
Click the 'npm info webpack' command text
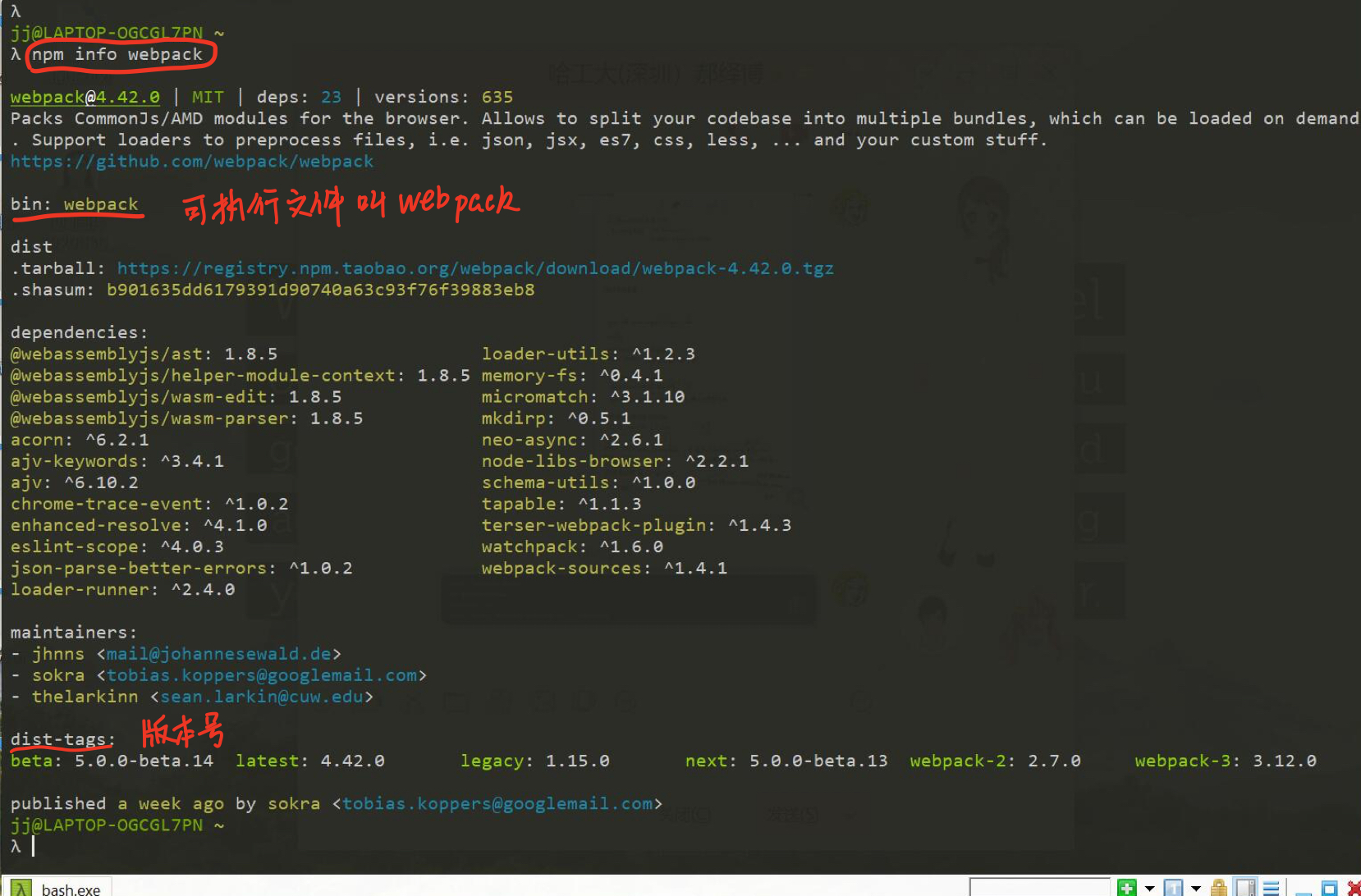tap(117, 54)
